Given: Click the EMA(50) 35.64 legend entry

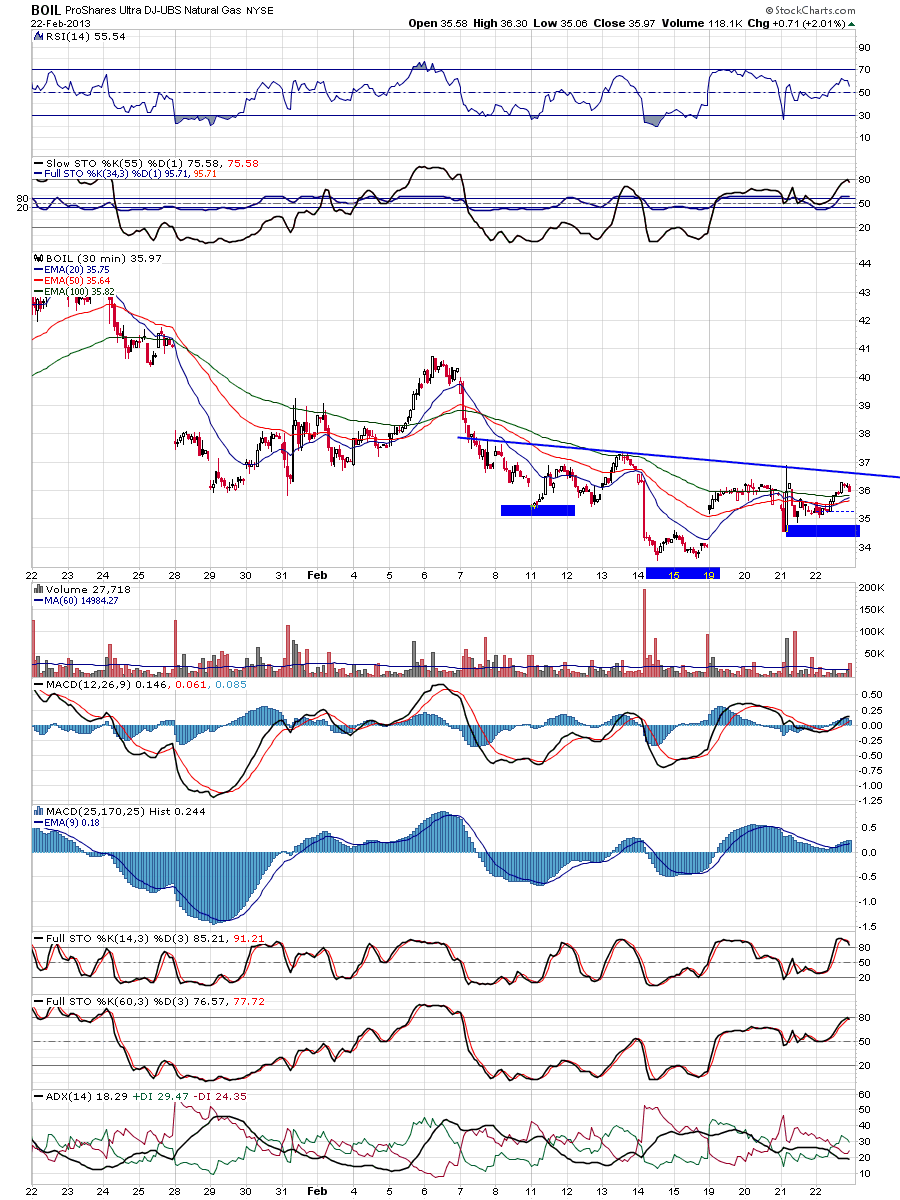Looking at the screenshot, I should point(78,282).
